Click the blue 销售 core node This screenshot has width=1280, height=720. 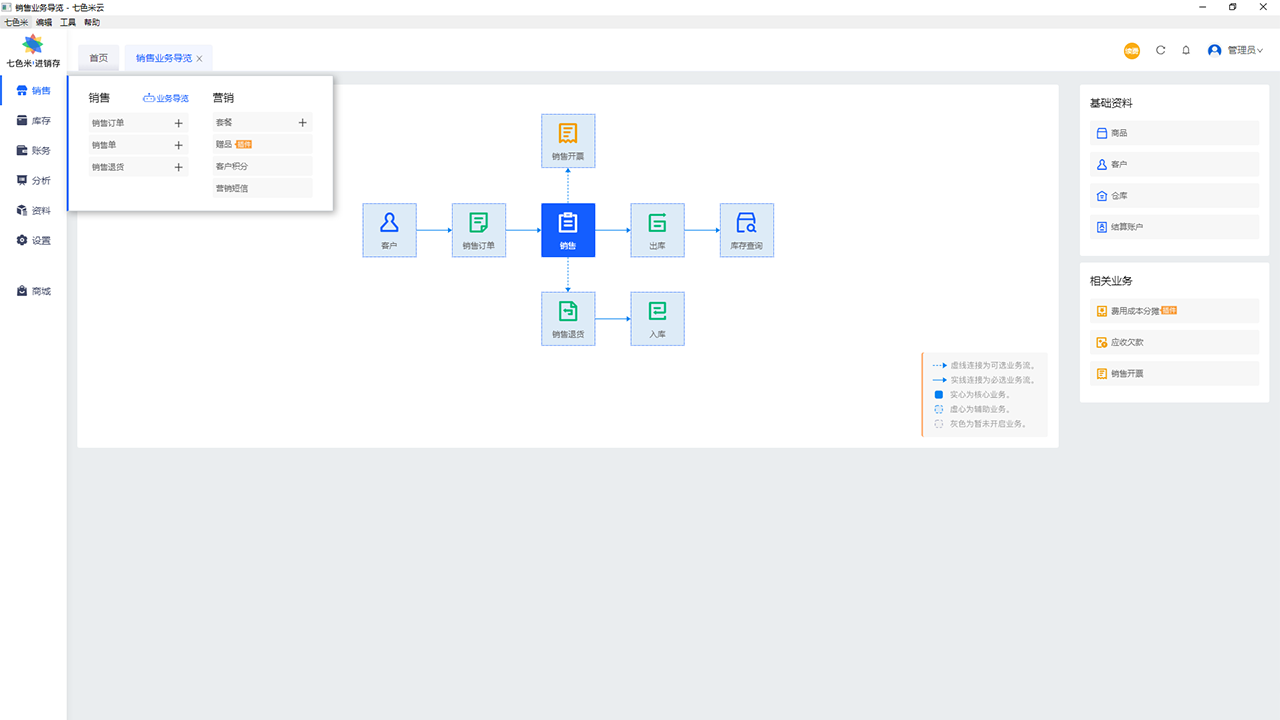[568, 230]
